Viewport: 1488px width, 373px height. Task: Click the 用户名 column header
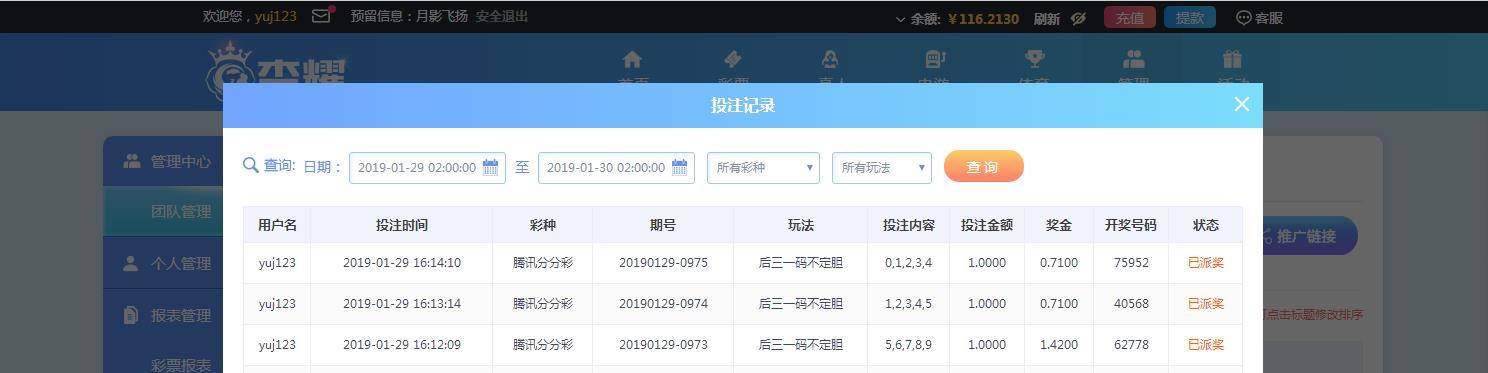coord(277,225)
